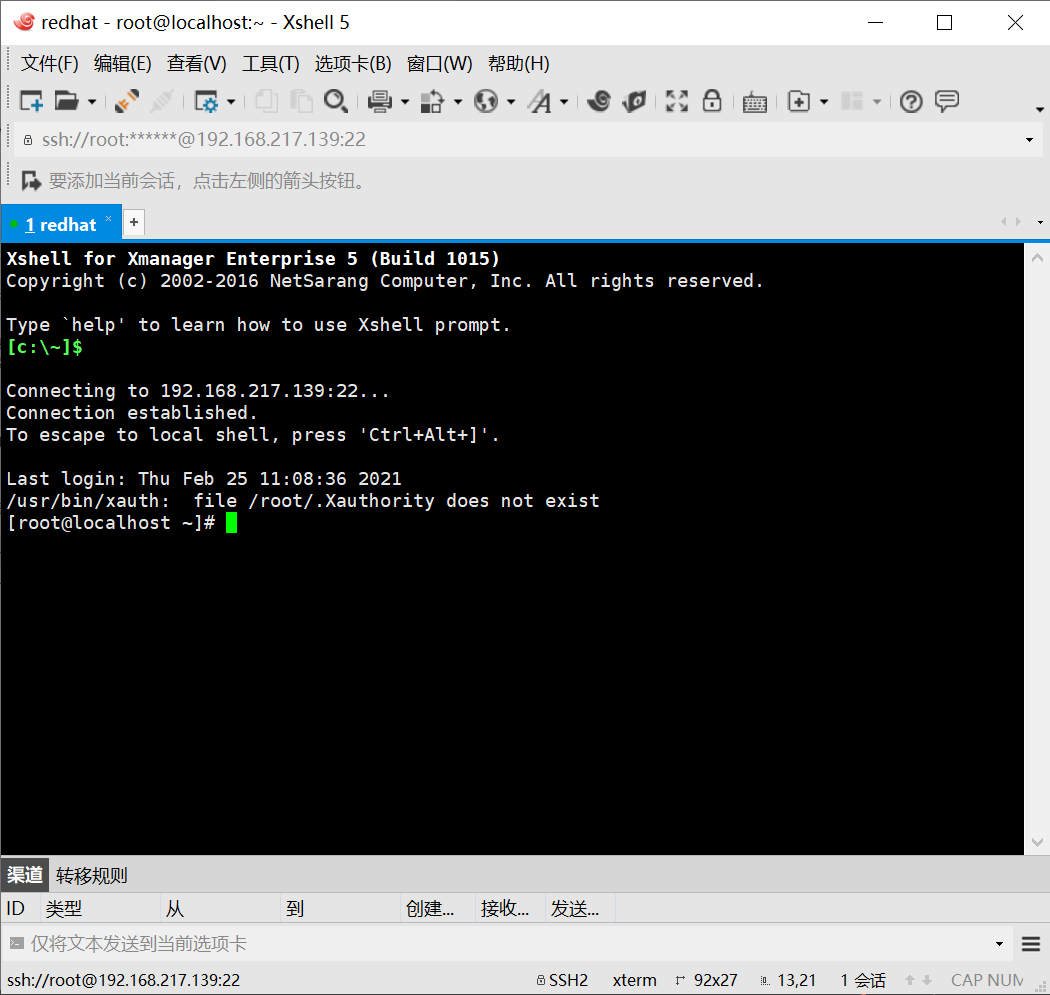Click the Open session folder icon

[x=66, y=102]
